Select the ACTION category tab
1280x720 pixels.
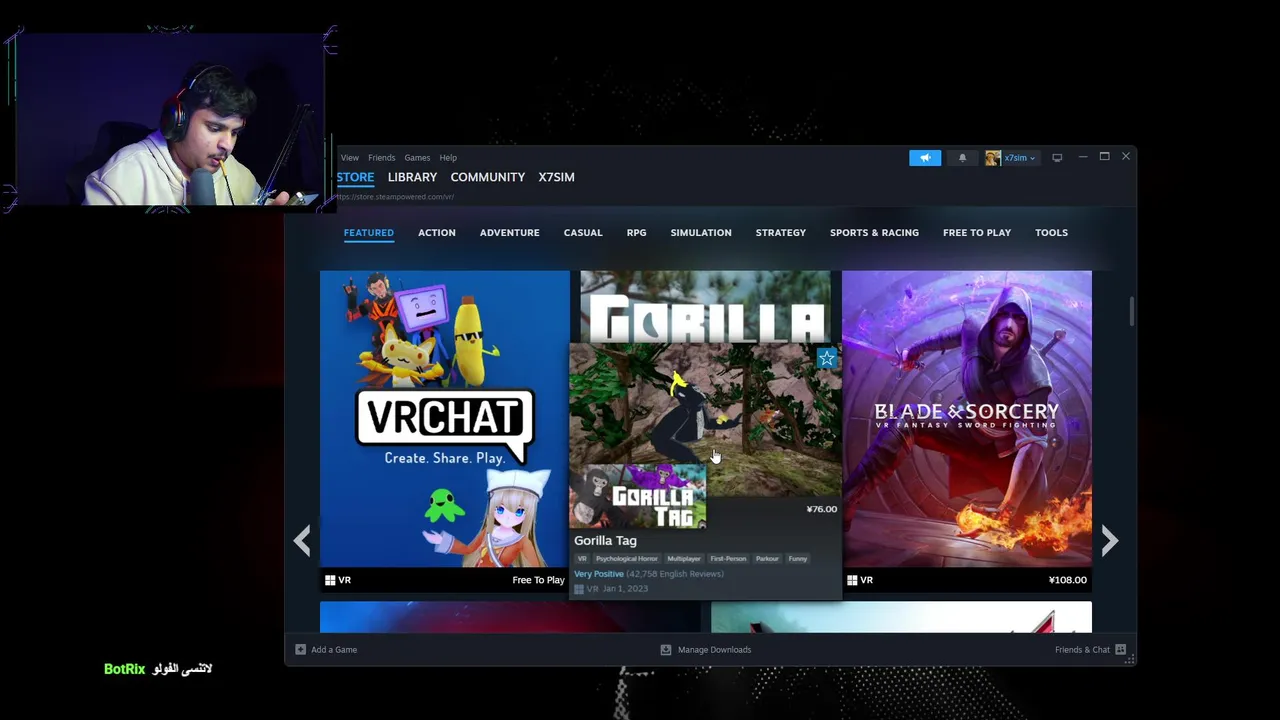437,233
